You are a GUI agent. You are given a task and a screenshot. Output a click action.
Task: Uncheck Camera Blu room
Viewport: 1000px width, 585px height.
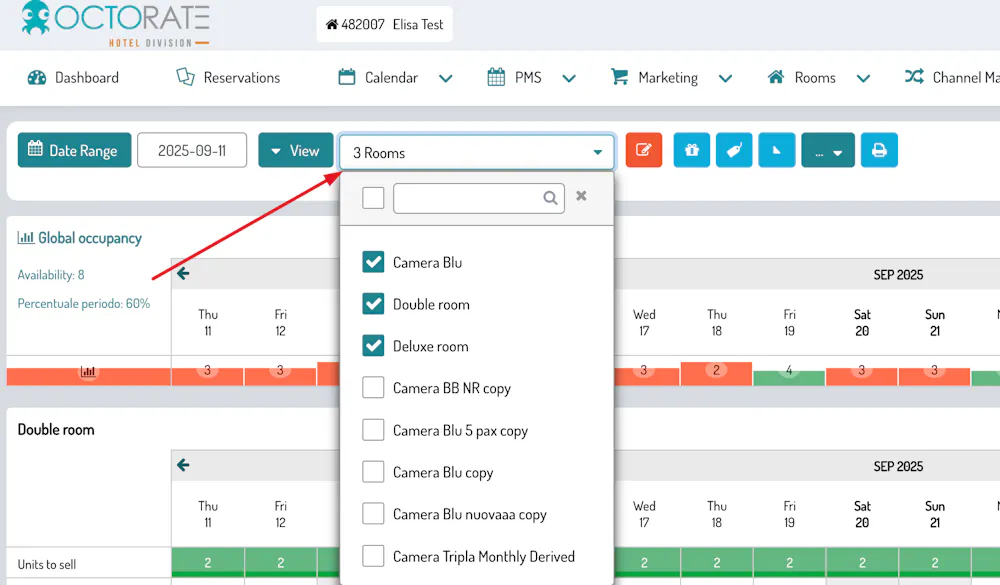373,262
